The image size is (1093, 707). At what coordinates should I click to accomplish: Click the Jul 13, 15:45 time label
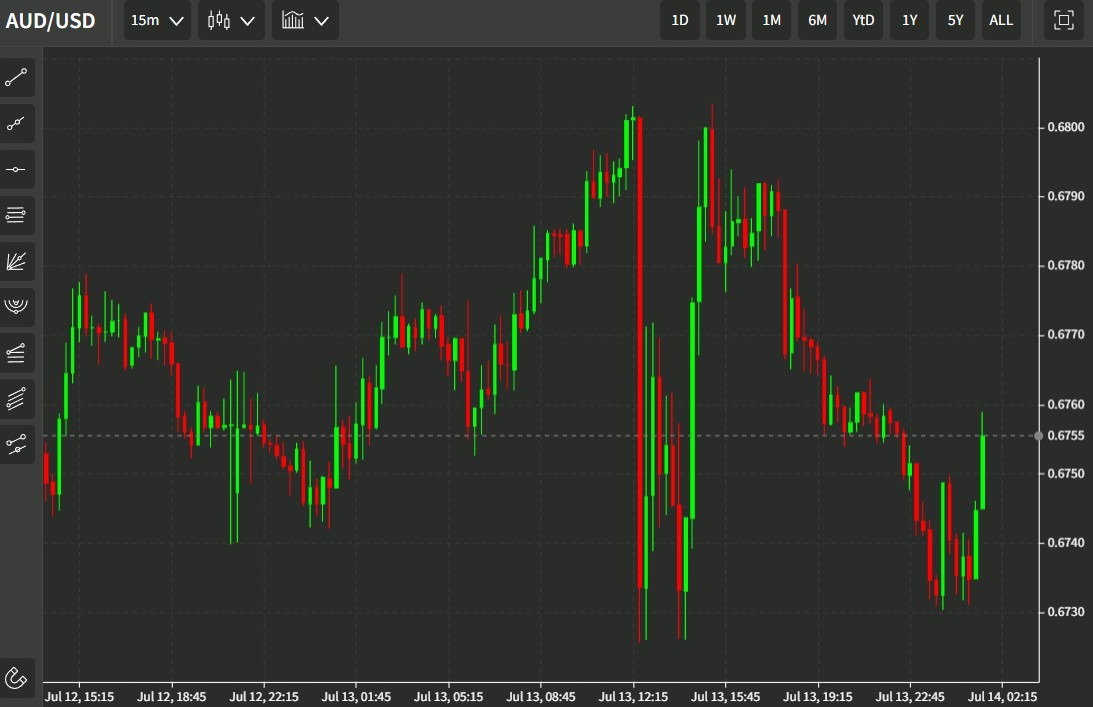[726, 697]
